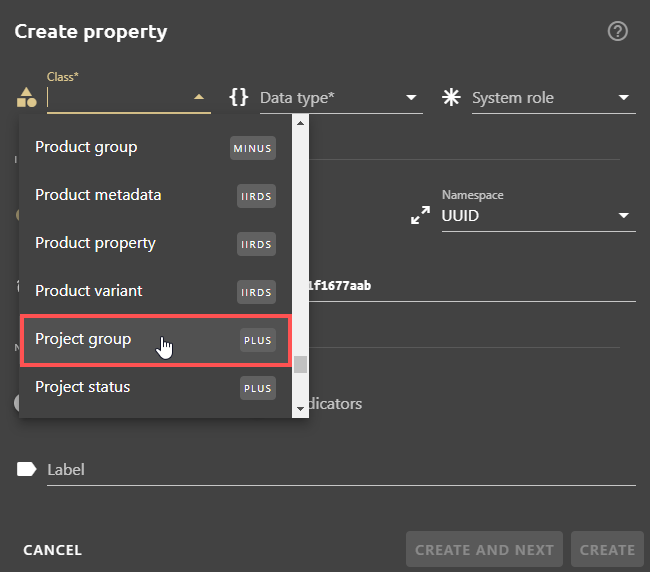Click the CANCEL button
Screen dimensions: 650x572
coord(53,550)
